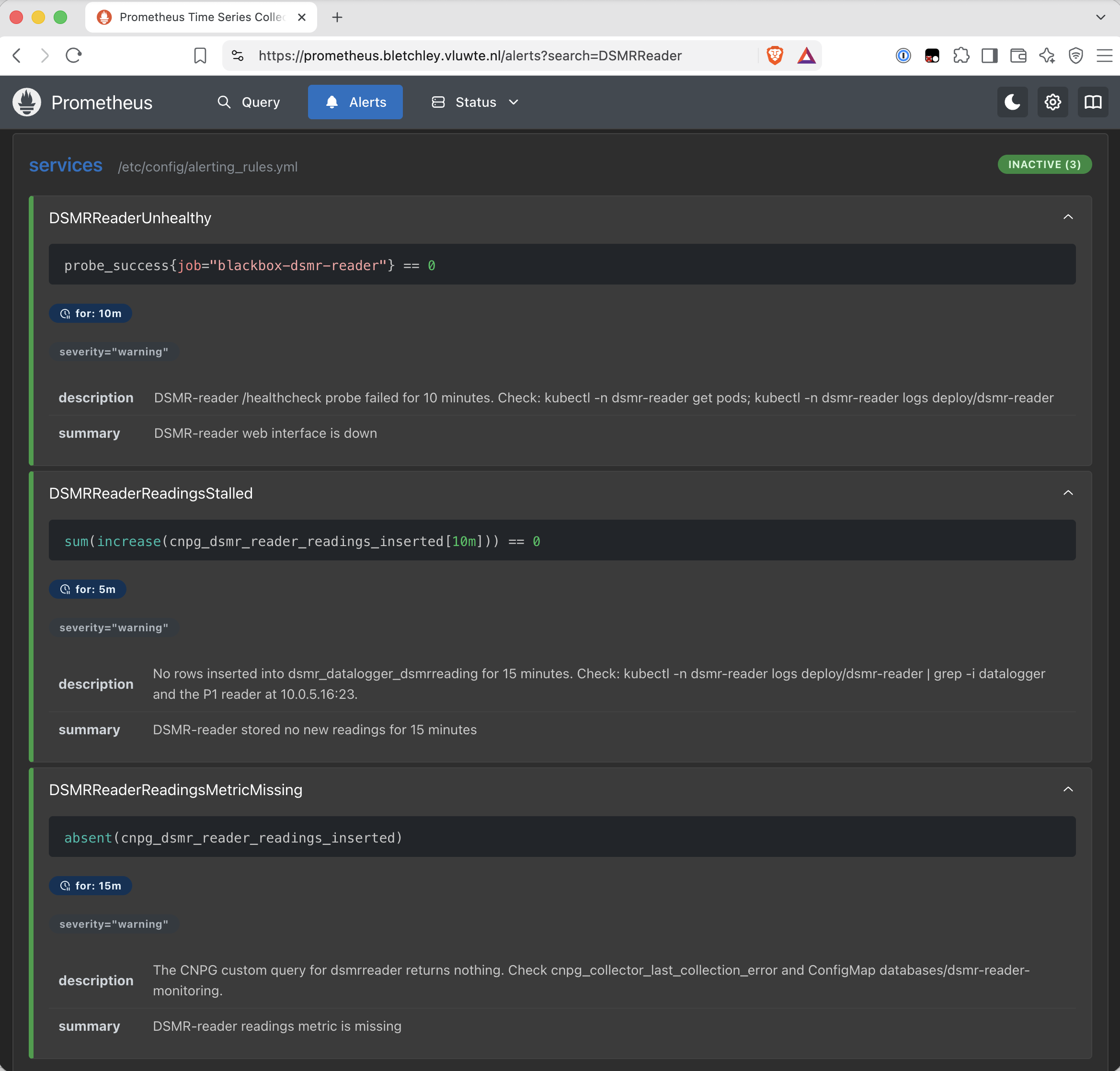Expand the Status dropdown menu
This screenshot has width=1120, height=1071.
475,102
